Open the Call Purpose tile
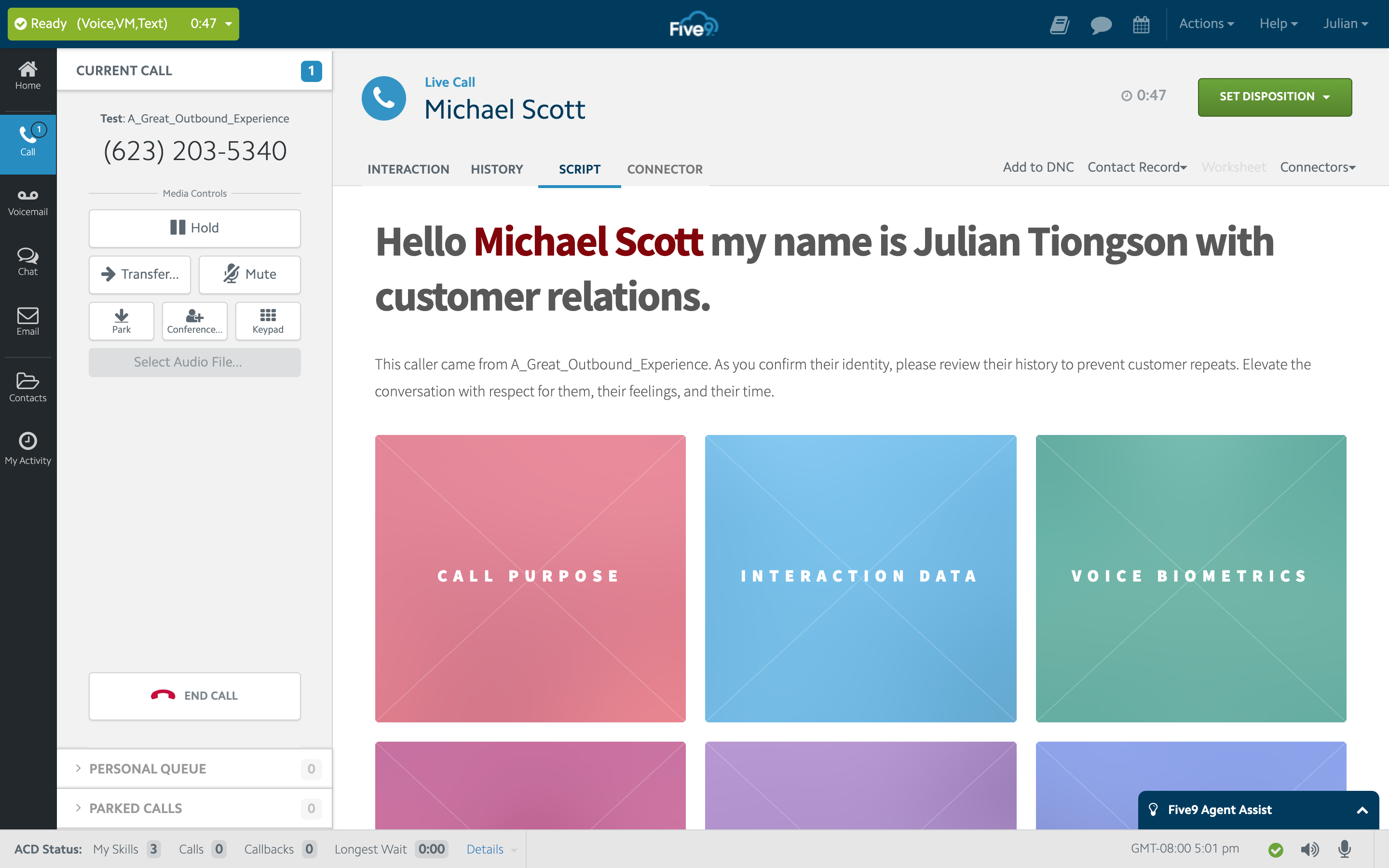Viewport: 1389px width, 868px height. 530,578
